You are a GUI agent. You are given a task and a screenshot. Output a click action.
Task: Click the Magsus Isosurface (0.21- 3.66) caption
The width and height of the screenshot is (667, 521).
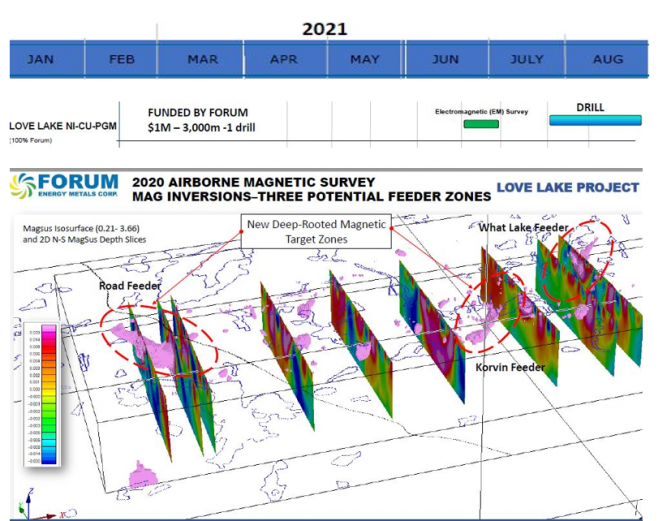point(81,228)
